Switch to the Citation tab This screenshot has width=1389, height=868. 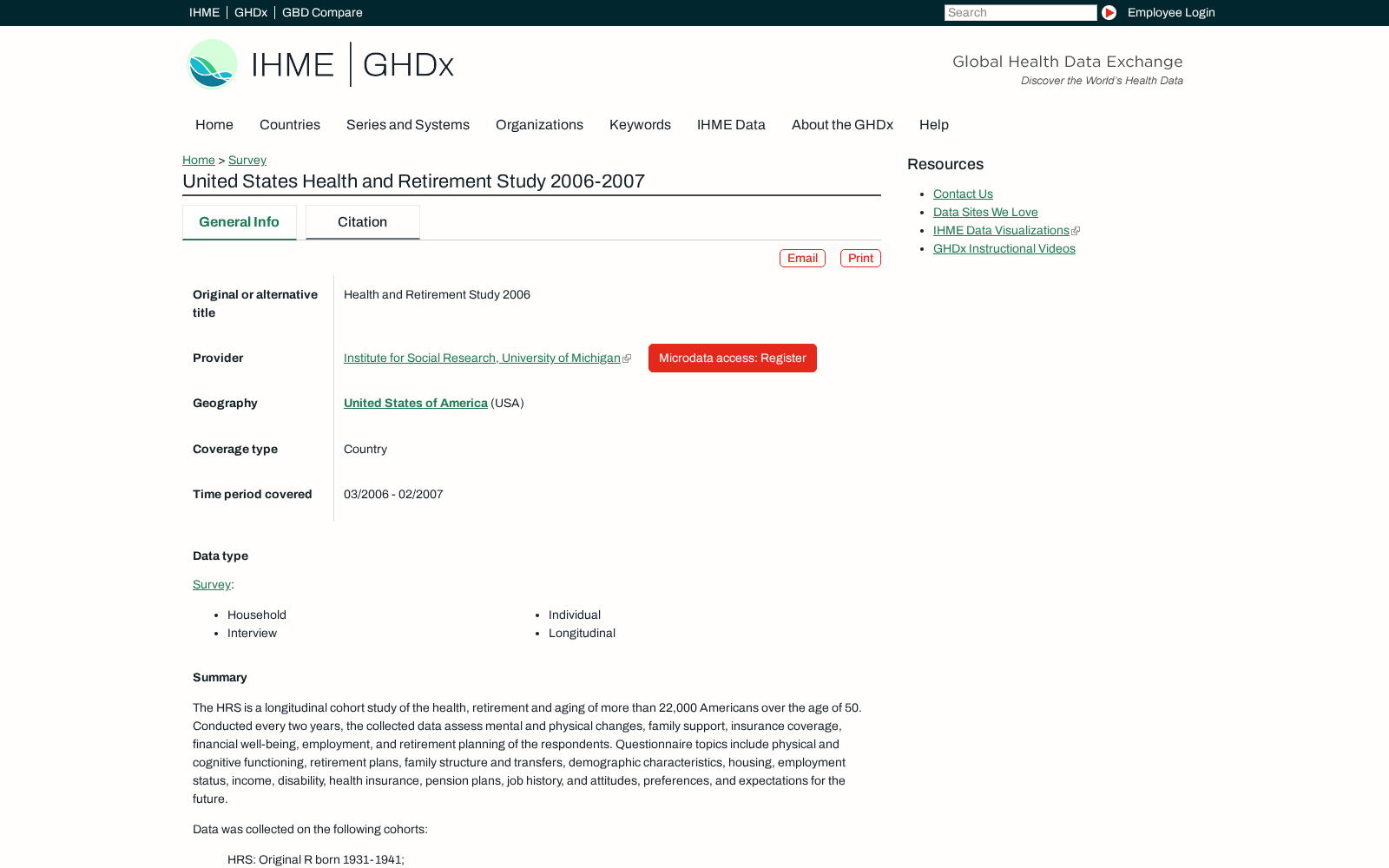click(x=363, y=222)
